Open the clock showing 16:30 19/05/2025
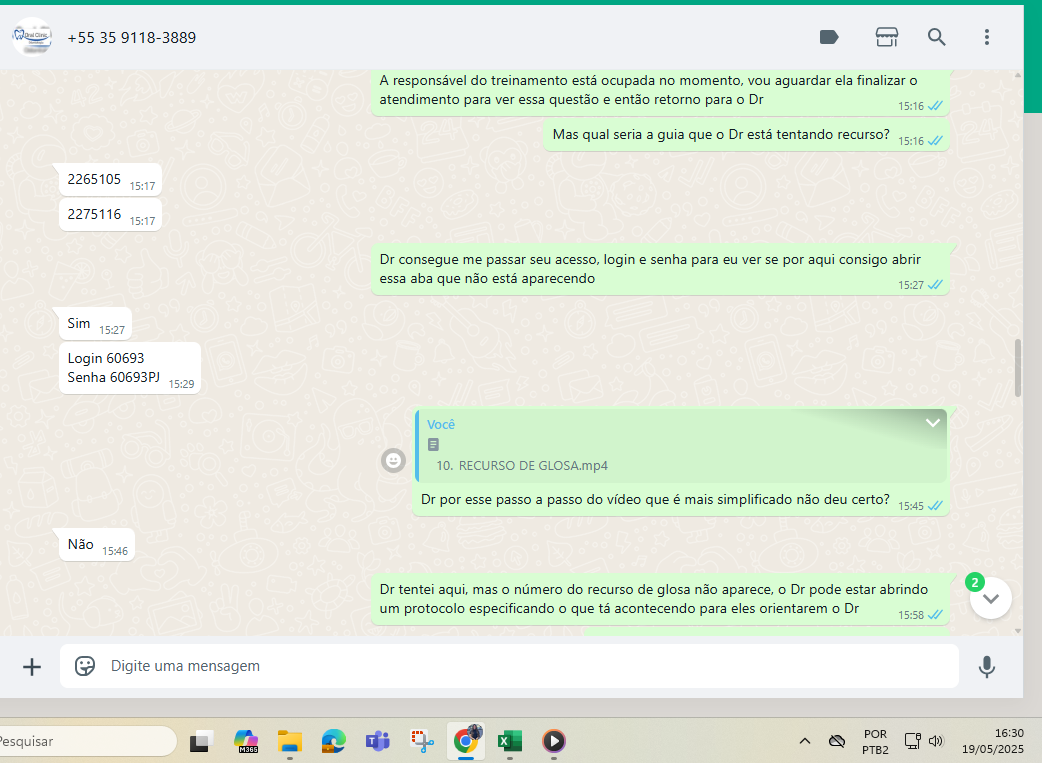Viewport: 1042px width, 763px height. point(993,741)
